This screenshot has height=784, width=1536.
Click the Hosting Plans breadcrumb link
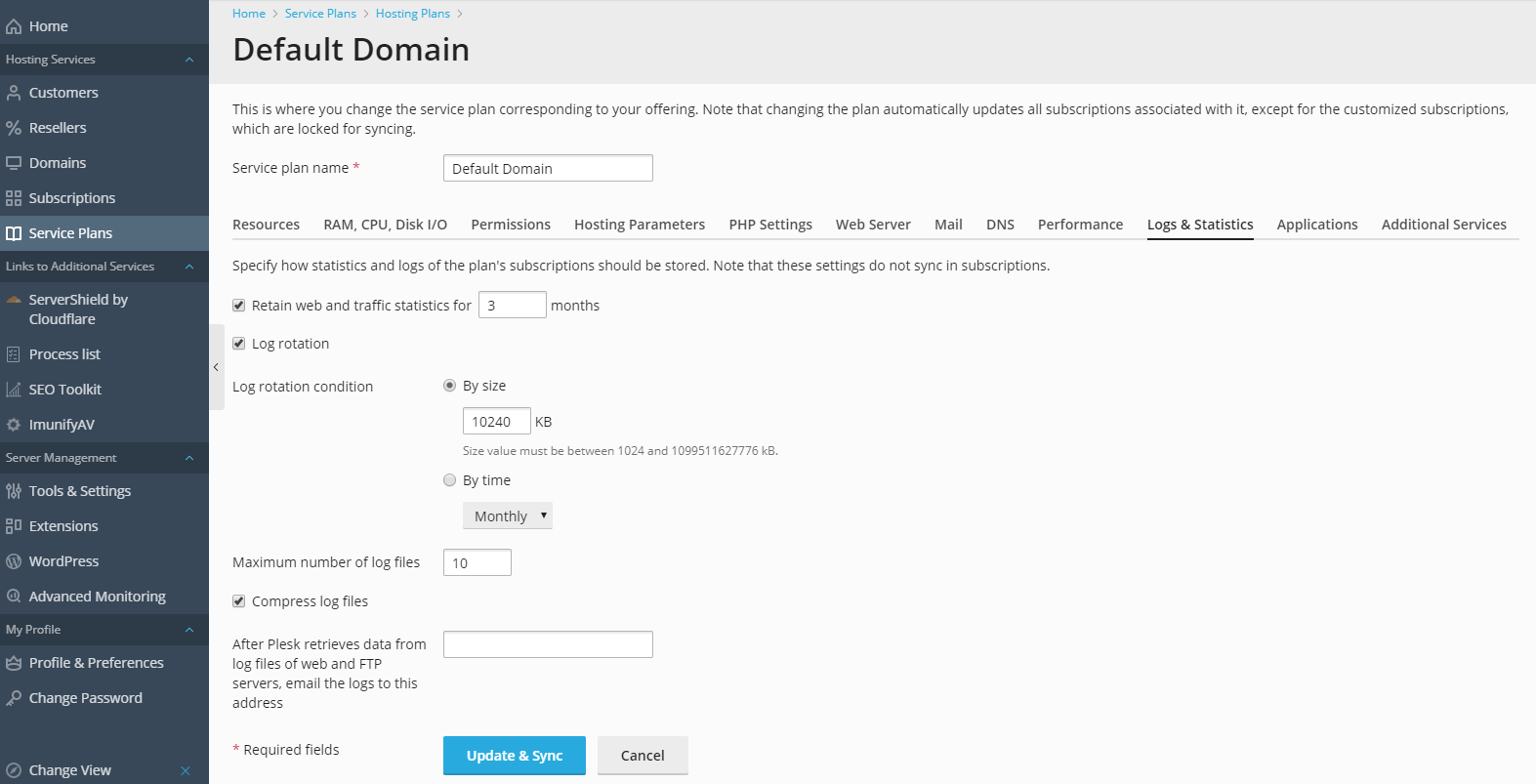coord(412,14)
